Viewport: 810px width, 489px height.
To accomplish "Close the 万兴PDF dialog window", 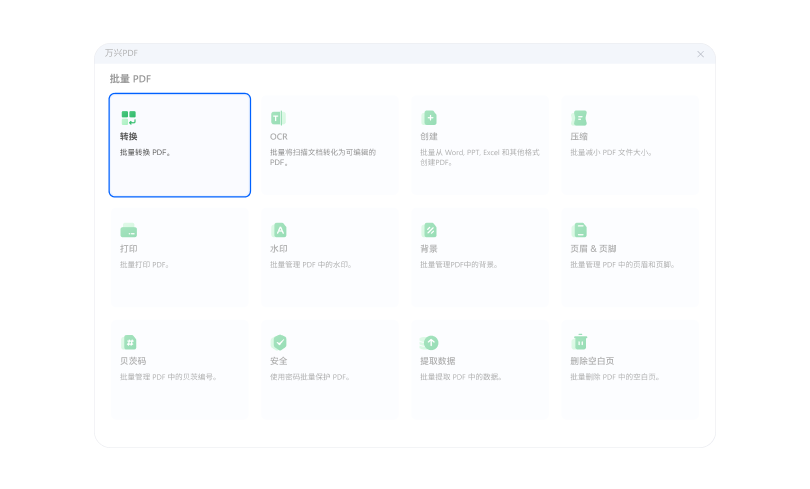I will [700, 54].
